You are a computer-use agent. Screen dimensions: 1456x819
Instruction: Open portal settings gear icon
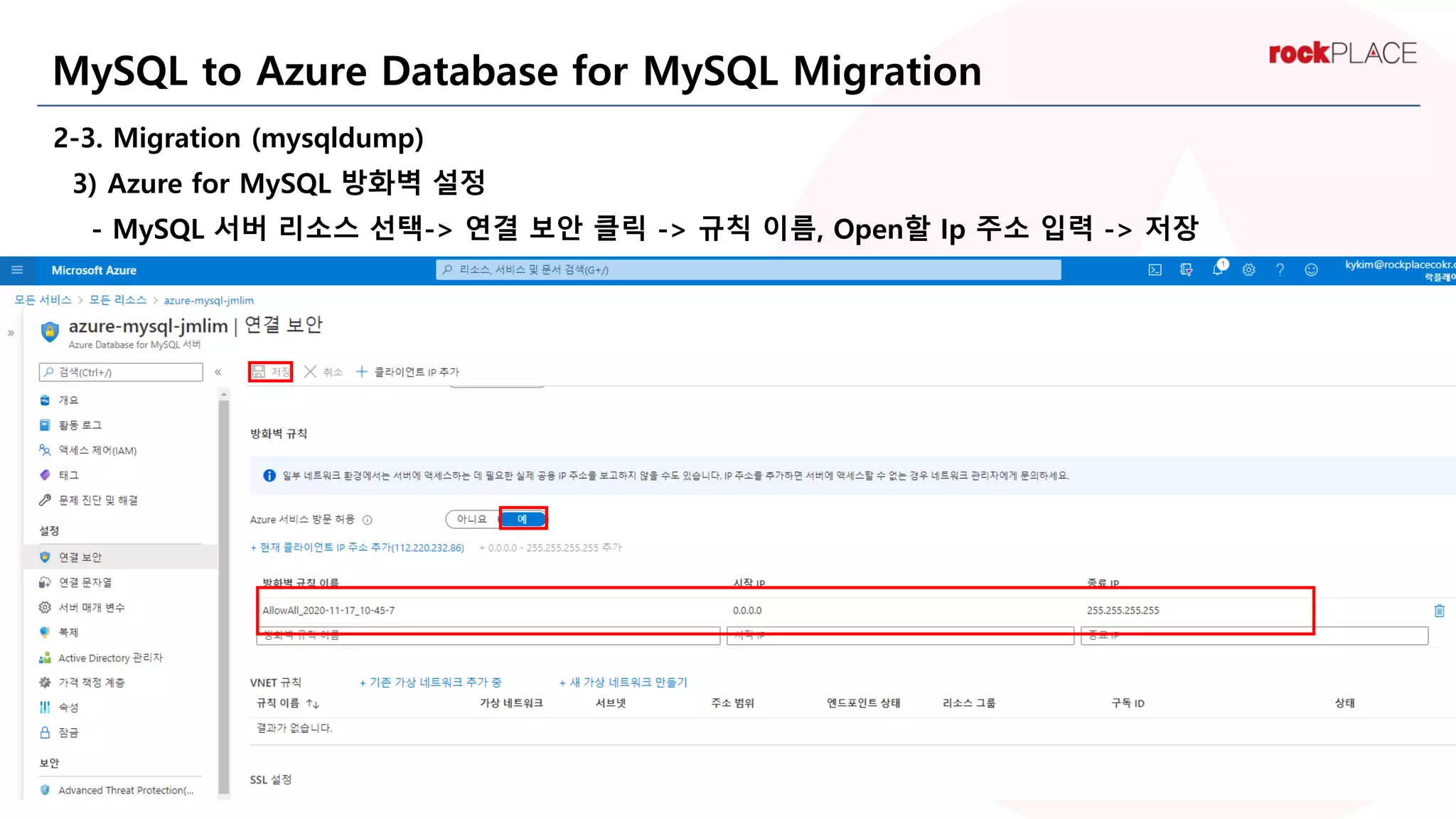coord(1248,270)
